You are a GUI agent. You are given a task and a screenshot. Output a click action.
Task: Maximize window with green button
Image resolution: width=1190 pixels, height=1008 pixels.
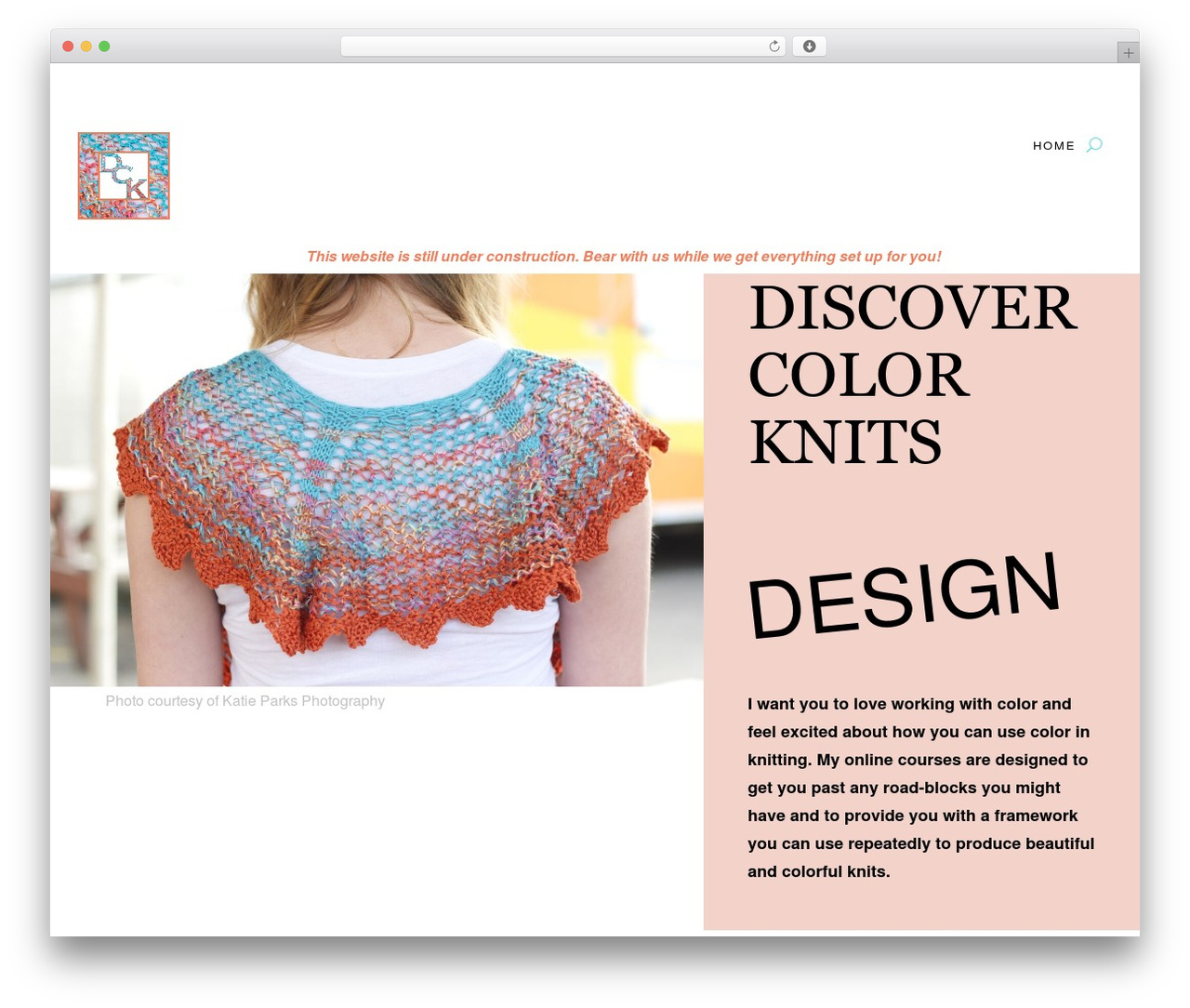click(104, 46)
